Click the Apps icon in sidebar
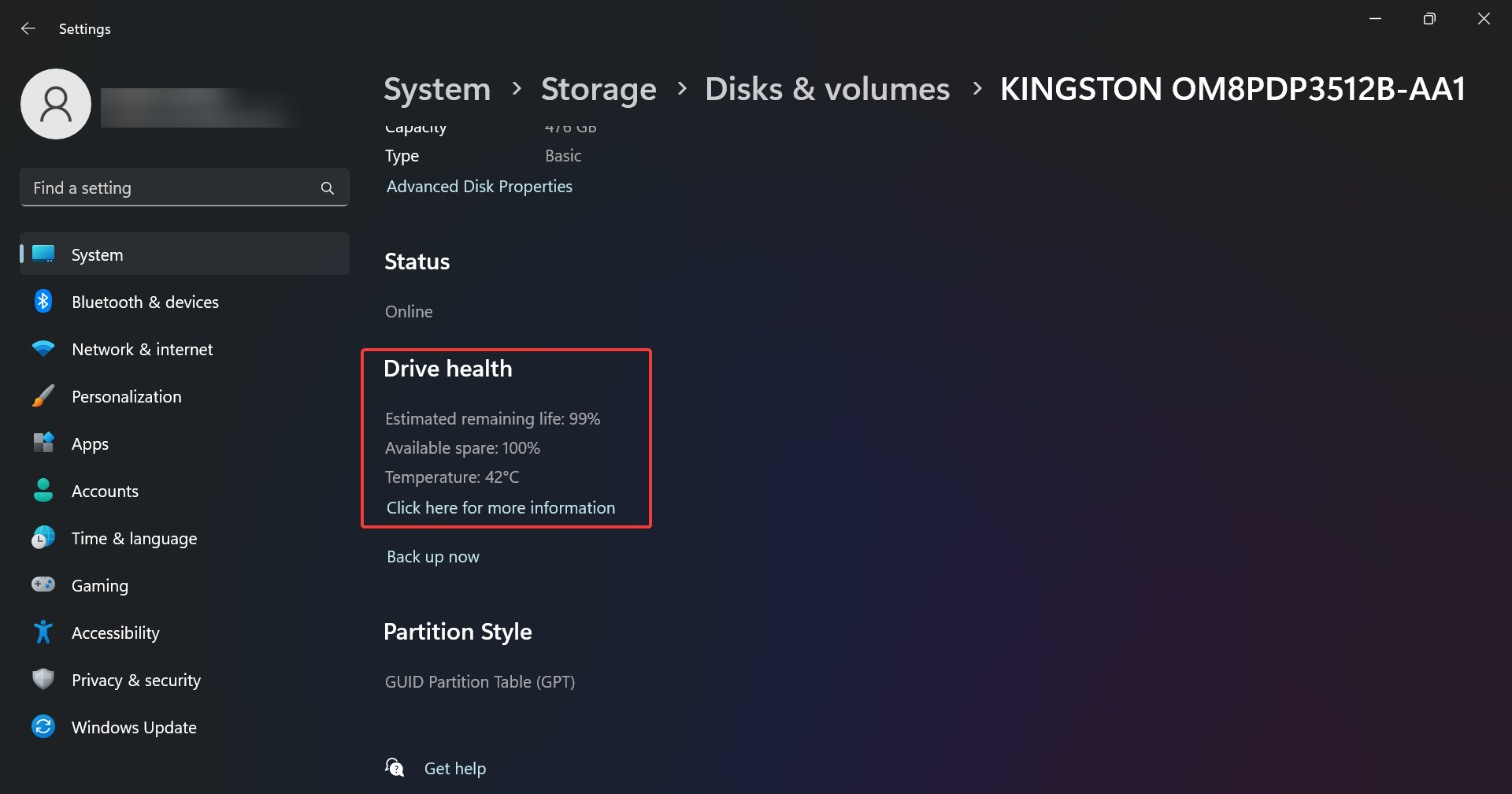This screenshot has height=794, width=1512. (43, 443)
